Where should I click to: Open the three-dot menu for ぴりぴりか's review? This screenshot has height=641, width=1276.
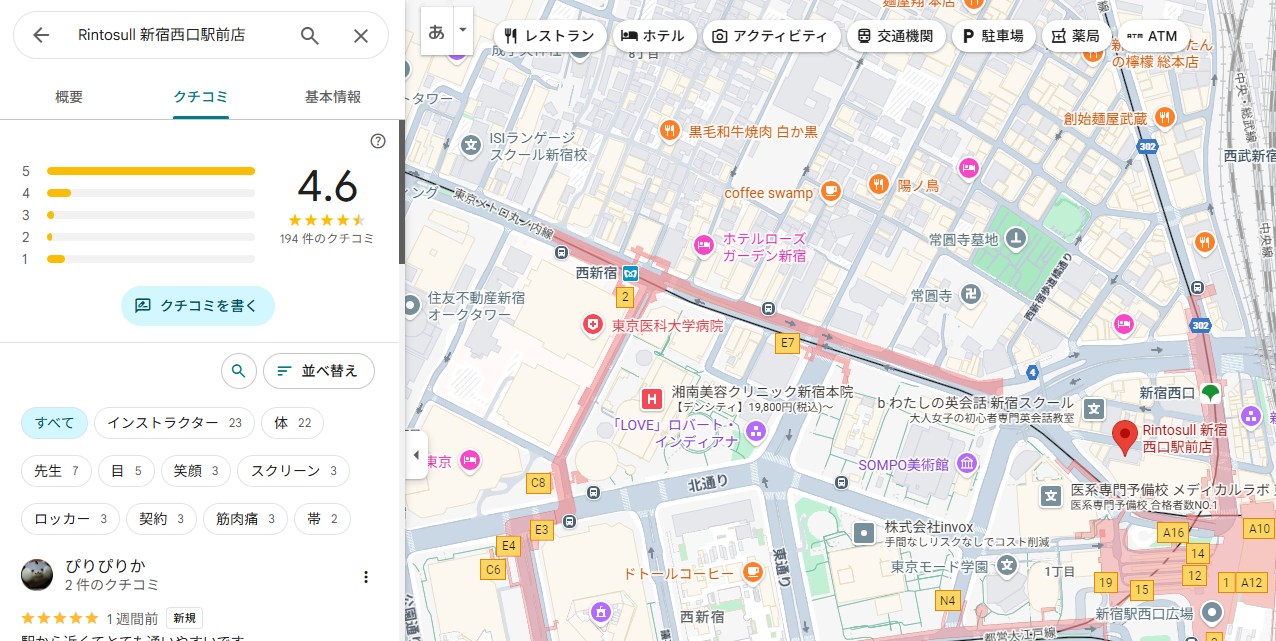(366, 576)
